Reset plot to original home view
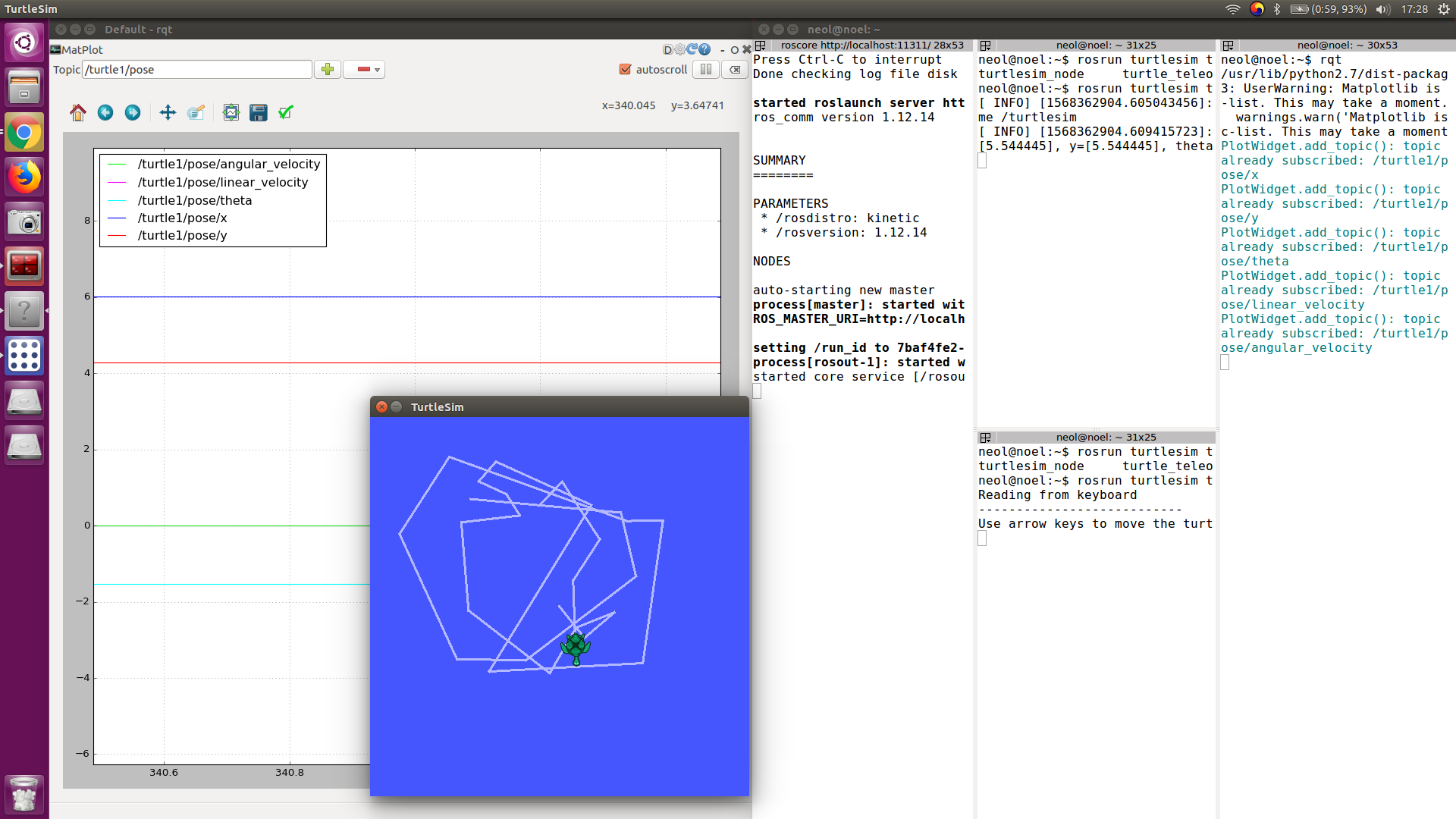Screen dimensions: 1456x819 click(78, 113)
